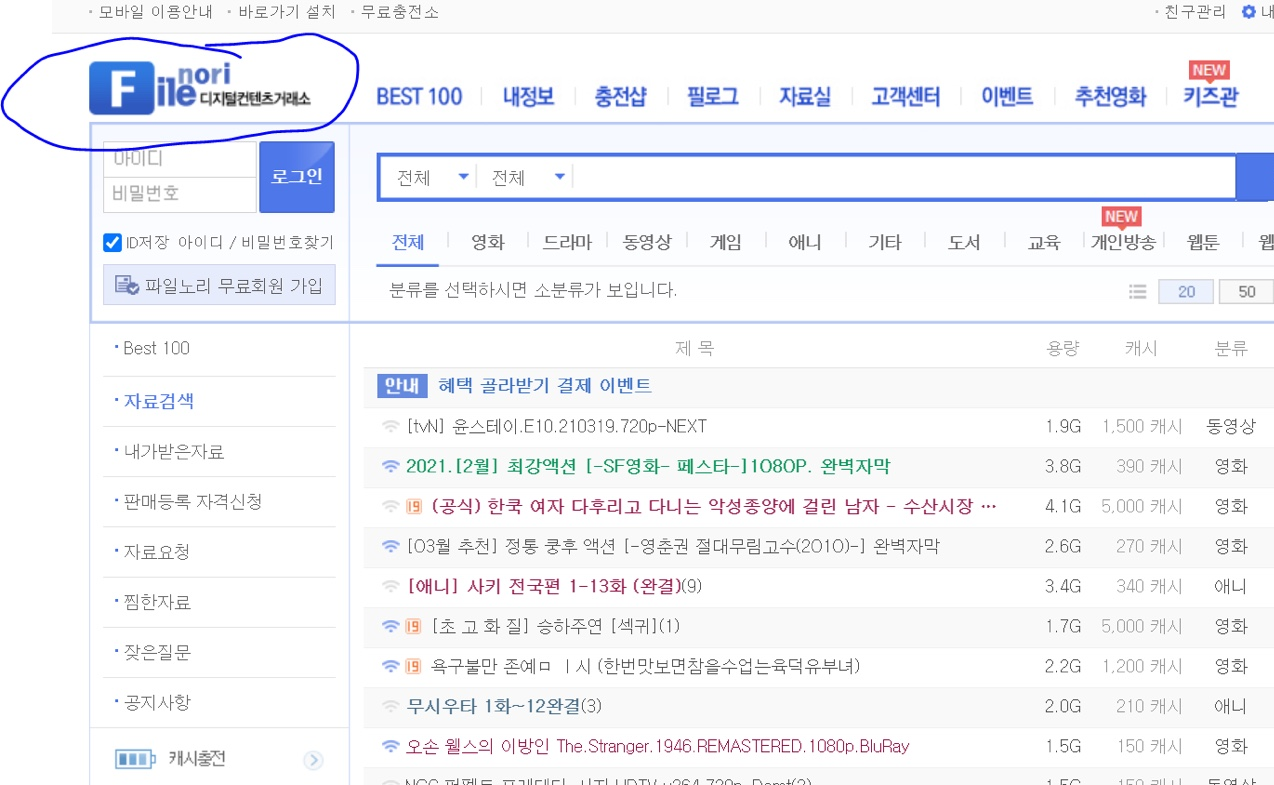The width and height of the screenshot is (1274, 785).
Task: Click the cash charge battery icon
Action: [x=135, y=759]
